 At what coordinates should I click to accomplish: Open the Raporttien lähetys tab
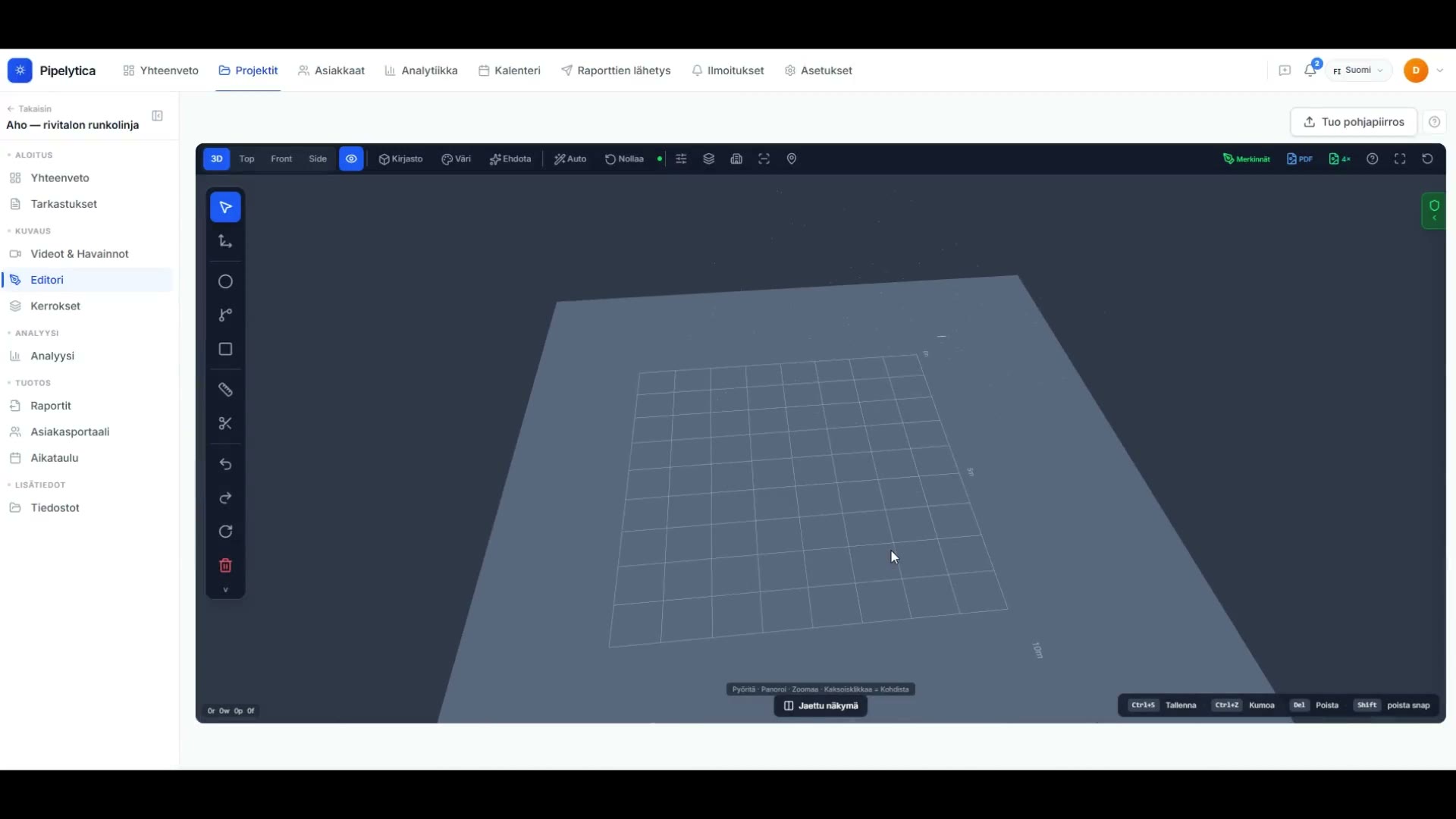(616, 71)
